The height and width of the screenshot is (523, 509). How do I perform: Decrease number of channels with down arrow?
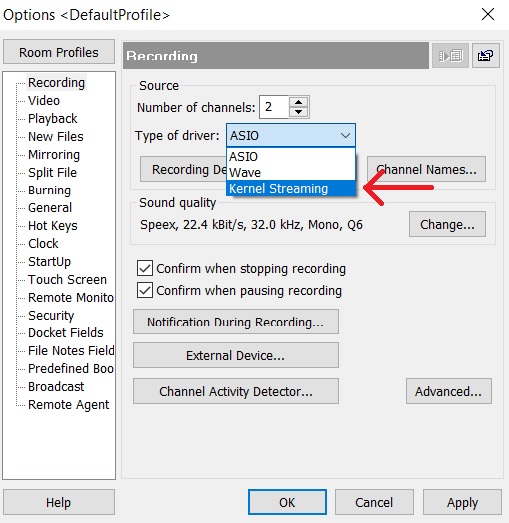(x=299, y=112)
